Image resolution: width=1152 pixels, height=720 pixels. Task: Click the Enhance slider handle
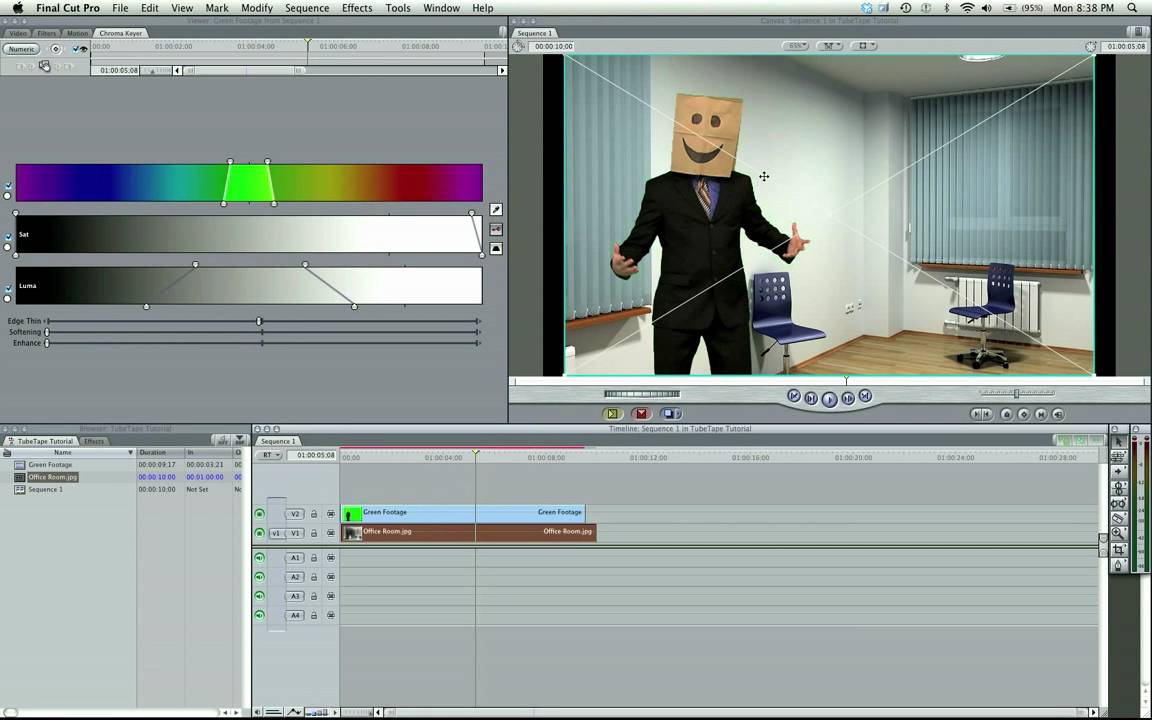pos(47,343)
